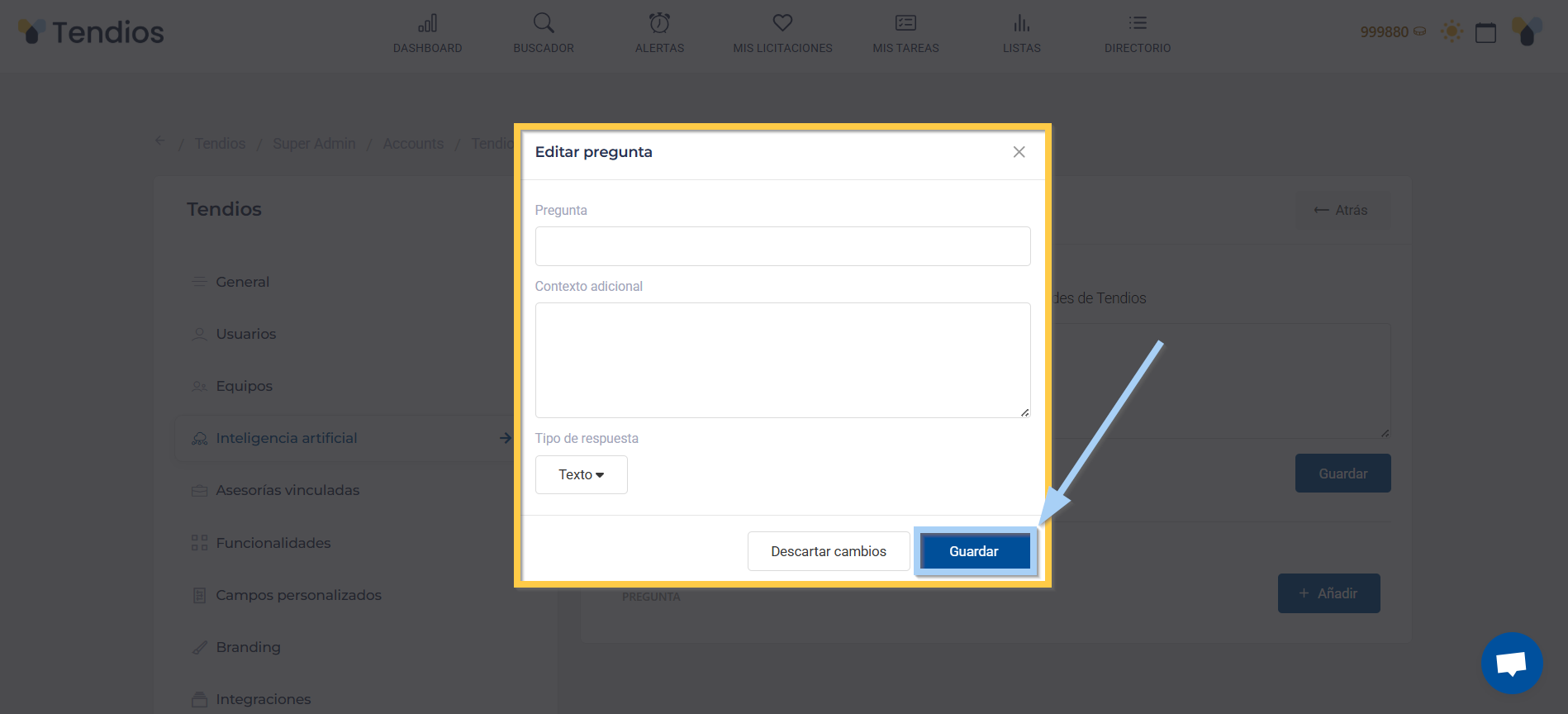Open the calendar icon in header
This screenshot has width=1568, height=714.
1485,32
